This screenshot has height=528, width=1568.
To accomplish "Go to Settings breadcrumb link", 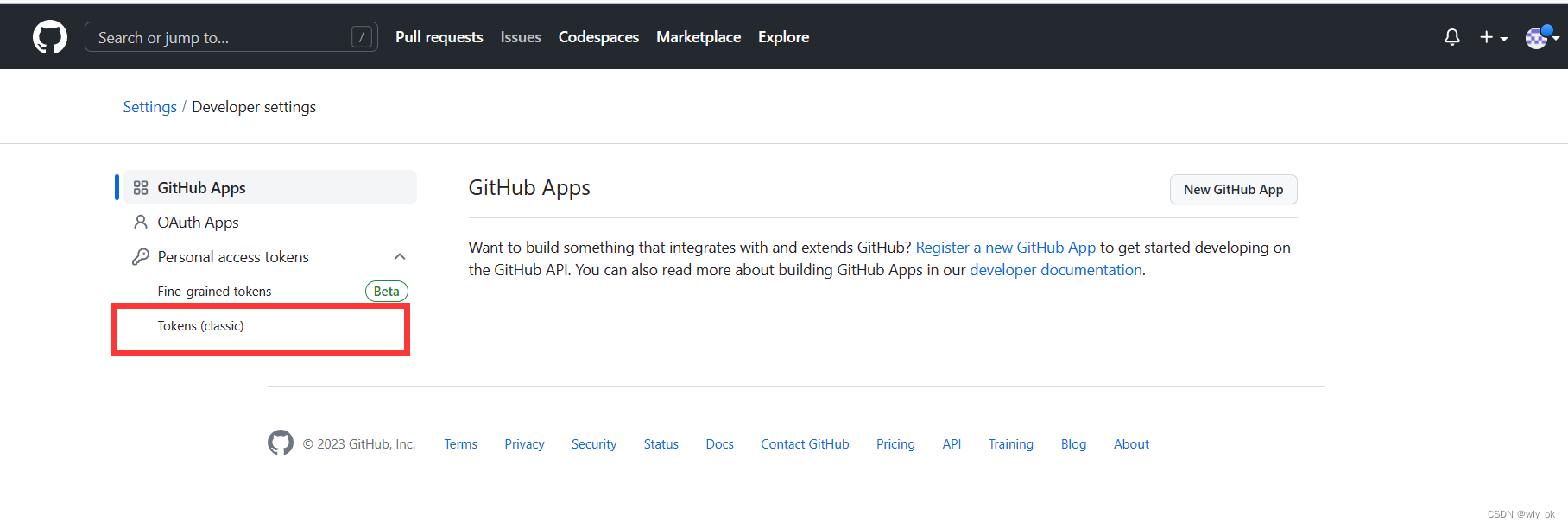I will (149, 107).
